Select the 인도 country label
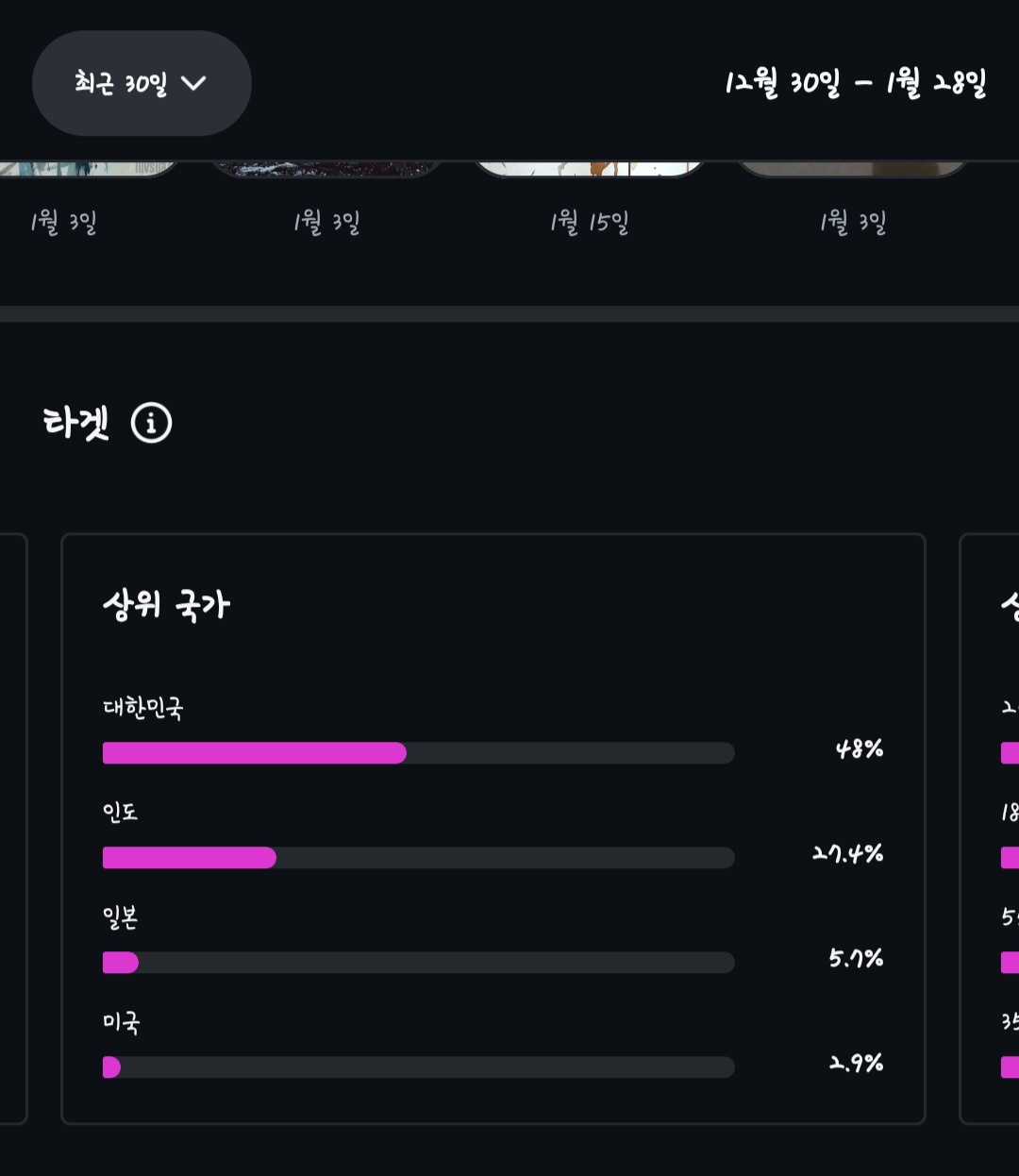 121,812
